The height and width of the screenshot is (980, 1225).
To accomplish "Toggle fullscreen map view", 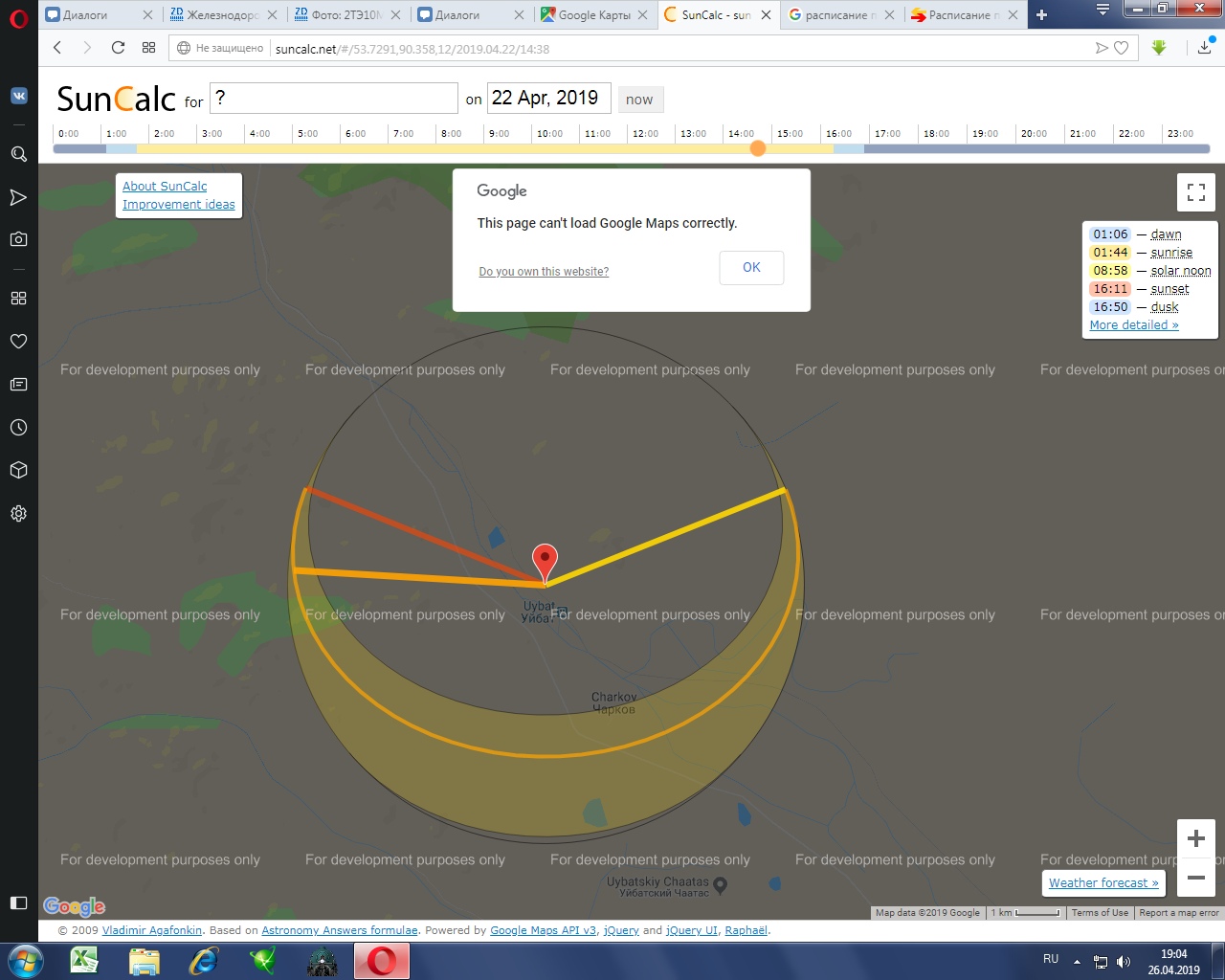I will pos(1195,192).
